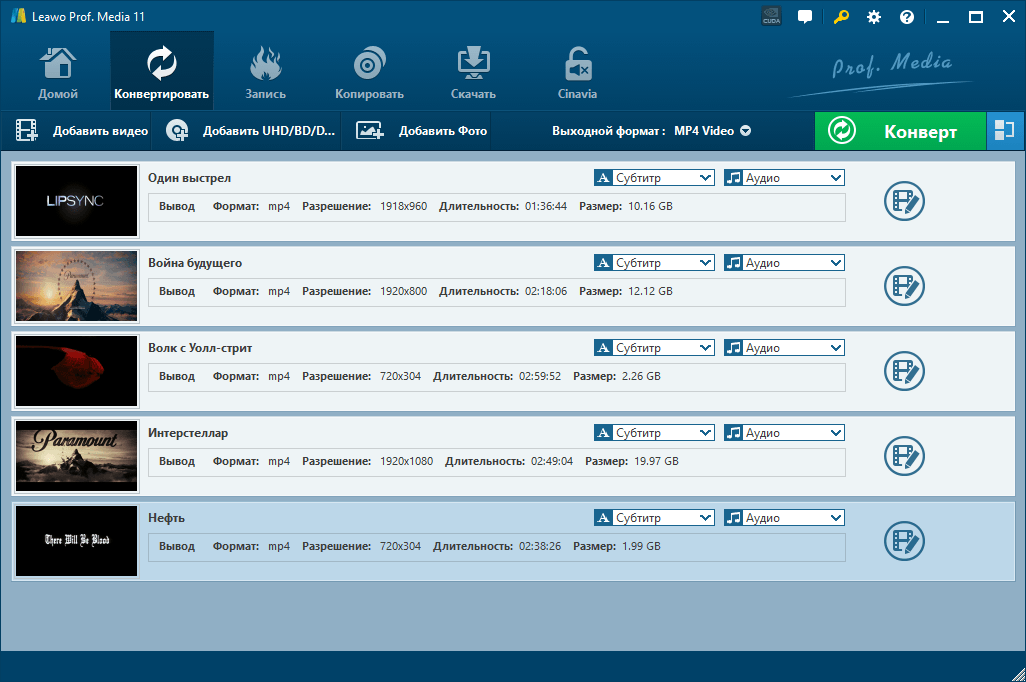Select the Война будущего mountain thumbnail
Screen dimensions: 1026x682
[x=77, y=286]
